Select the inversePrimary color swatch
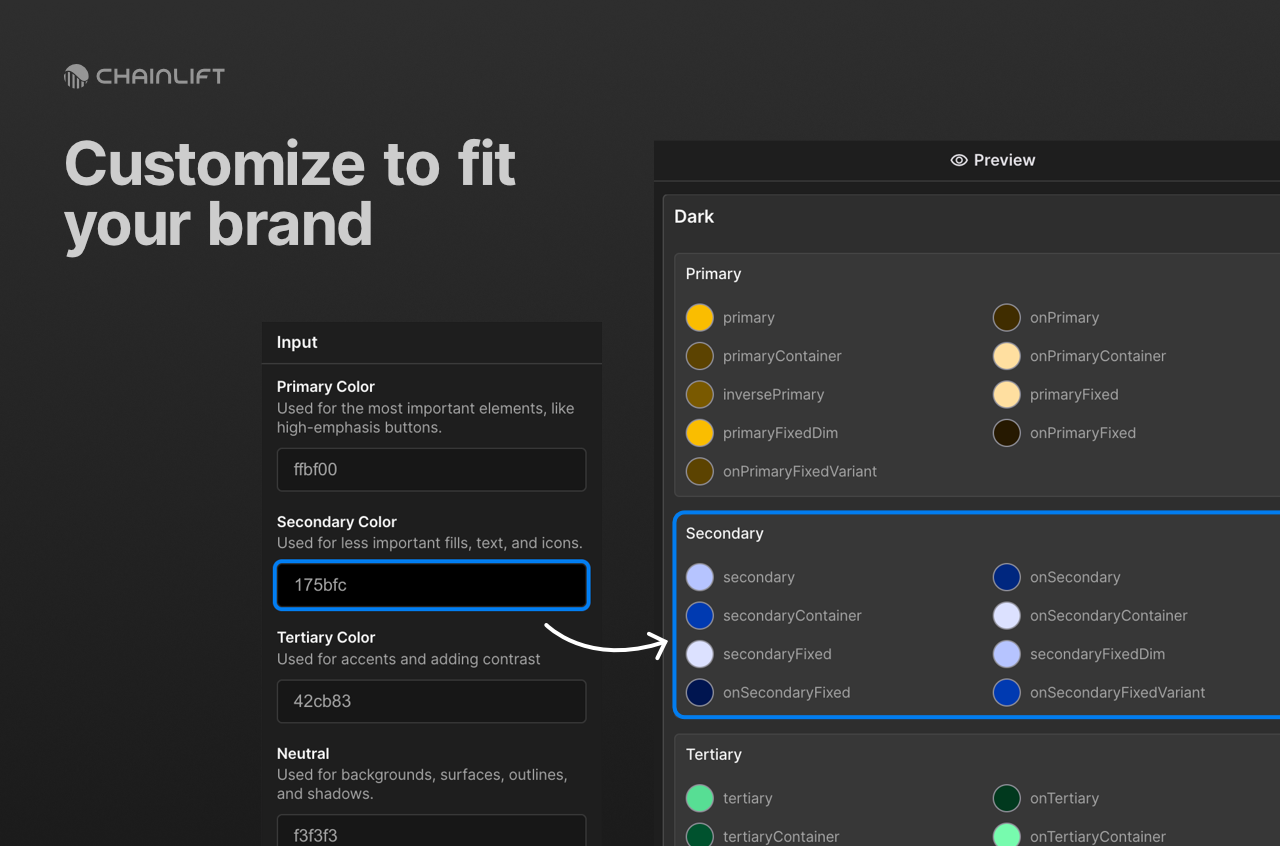1280x846 pixels. point(700,394)
